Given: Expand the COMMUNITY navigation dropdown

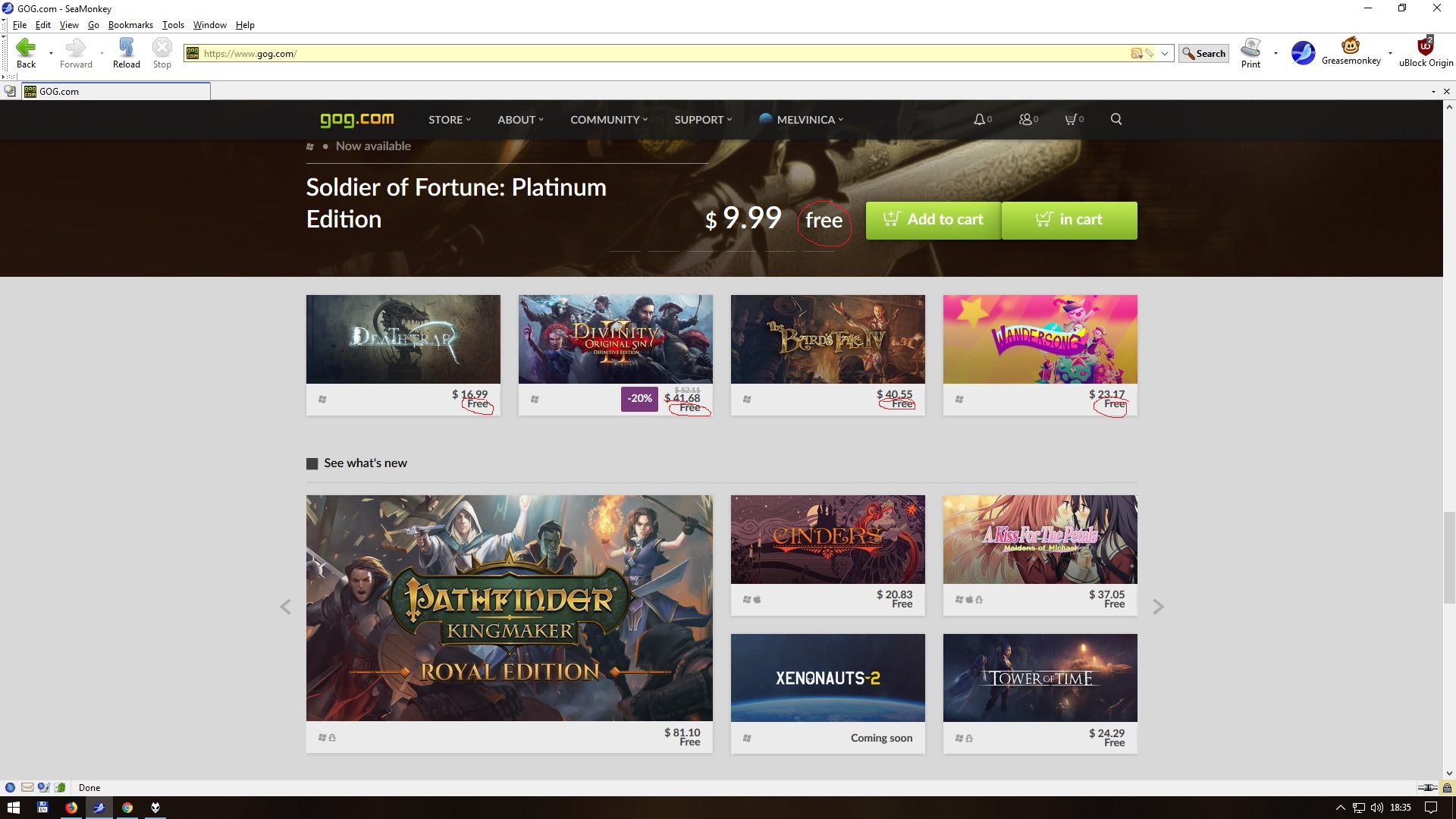Looking at the screenshot, I should (x=609, y=120).
